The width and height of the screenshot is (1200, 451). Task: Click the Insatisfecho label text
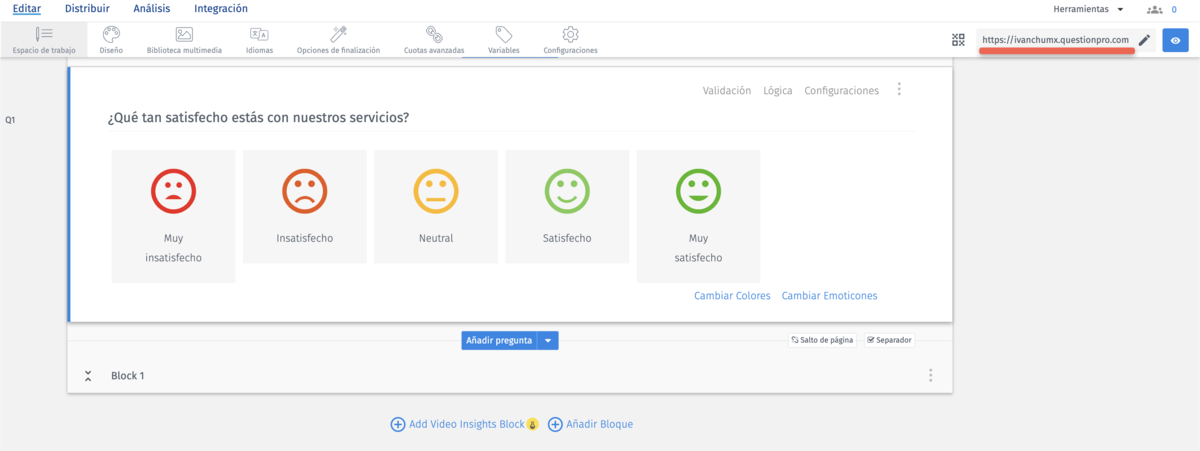(x=304, y=238)
